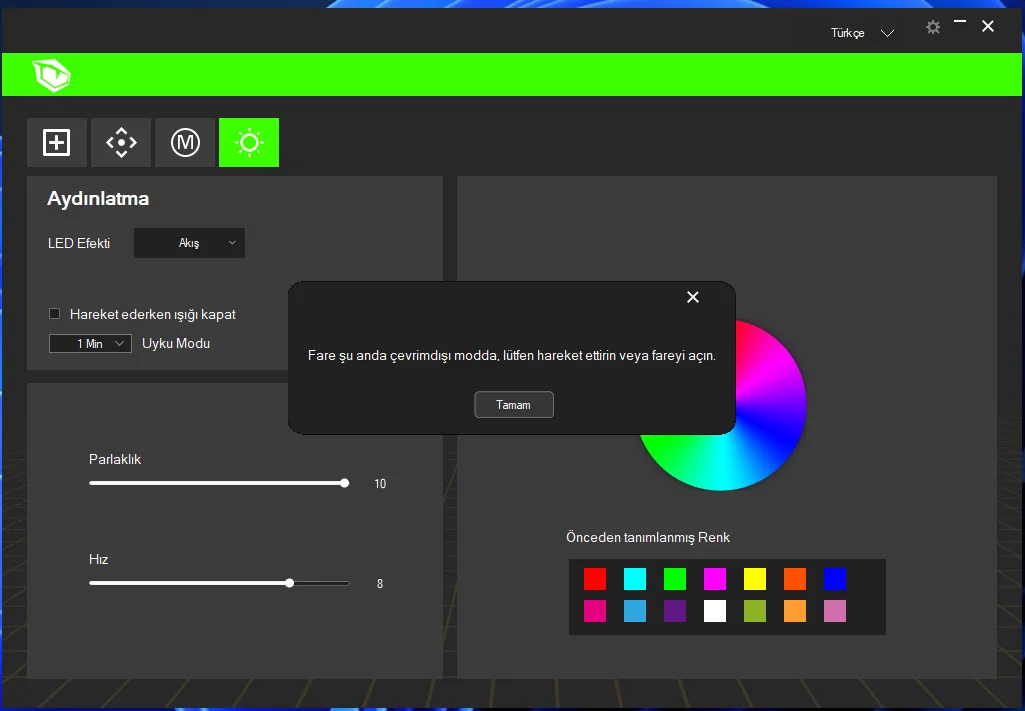Image resolution: width=1025 pixels, height=711 pixels.
Task: Open settings gear icon in title bar
Action: 933,27
